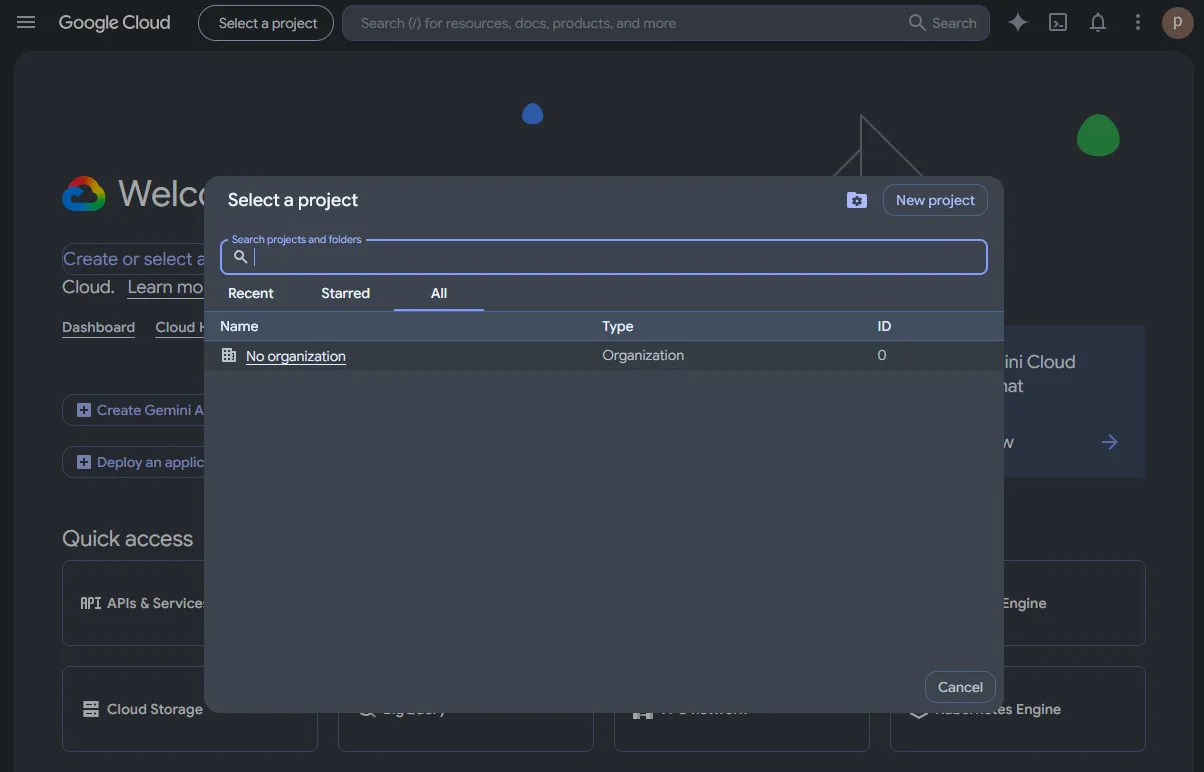Click the Organization type cell
This screenshot has height=772, width=1204.
point(643,355)
